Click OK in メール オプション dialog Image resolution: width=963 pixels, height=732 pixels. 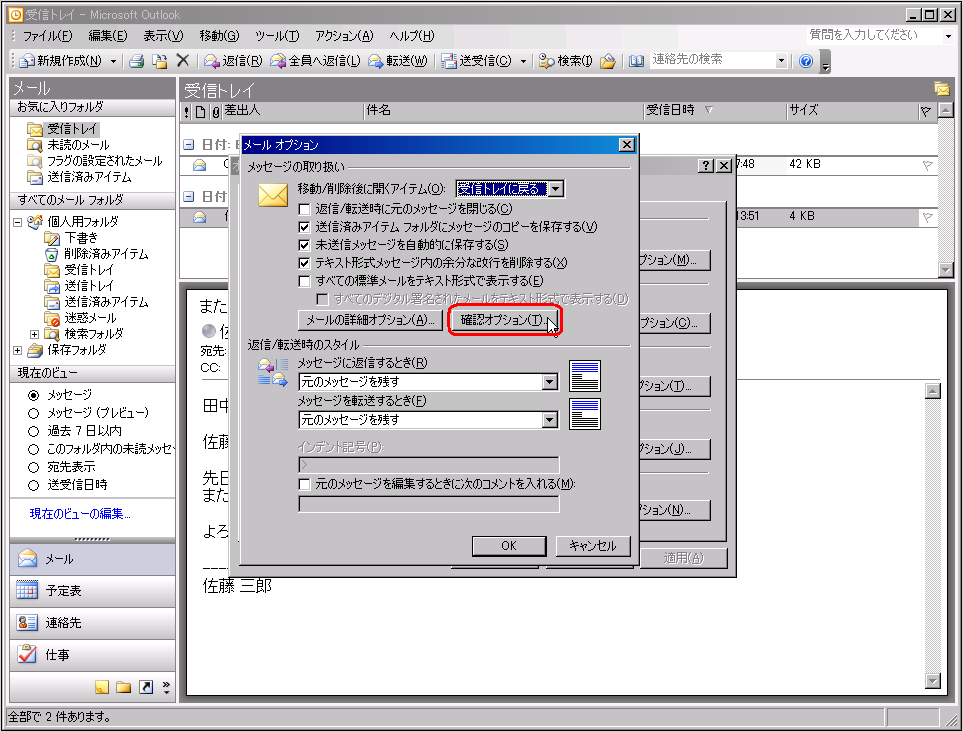coord(509,546)
